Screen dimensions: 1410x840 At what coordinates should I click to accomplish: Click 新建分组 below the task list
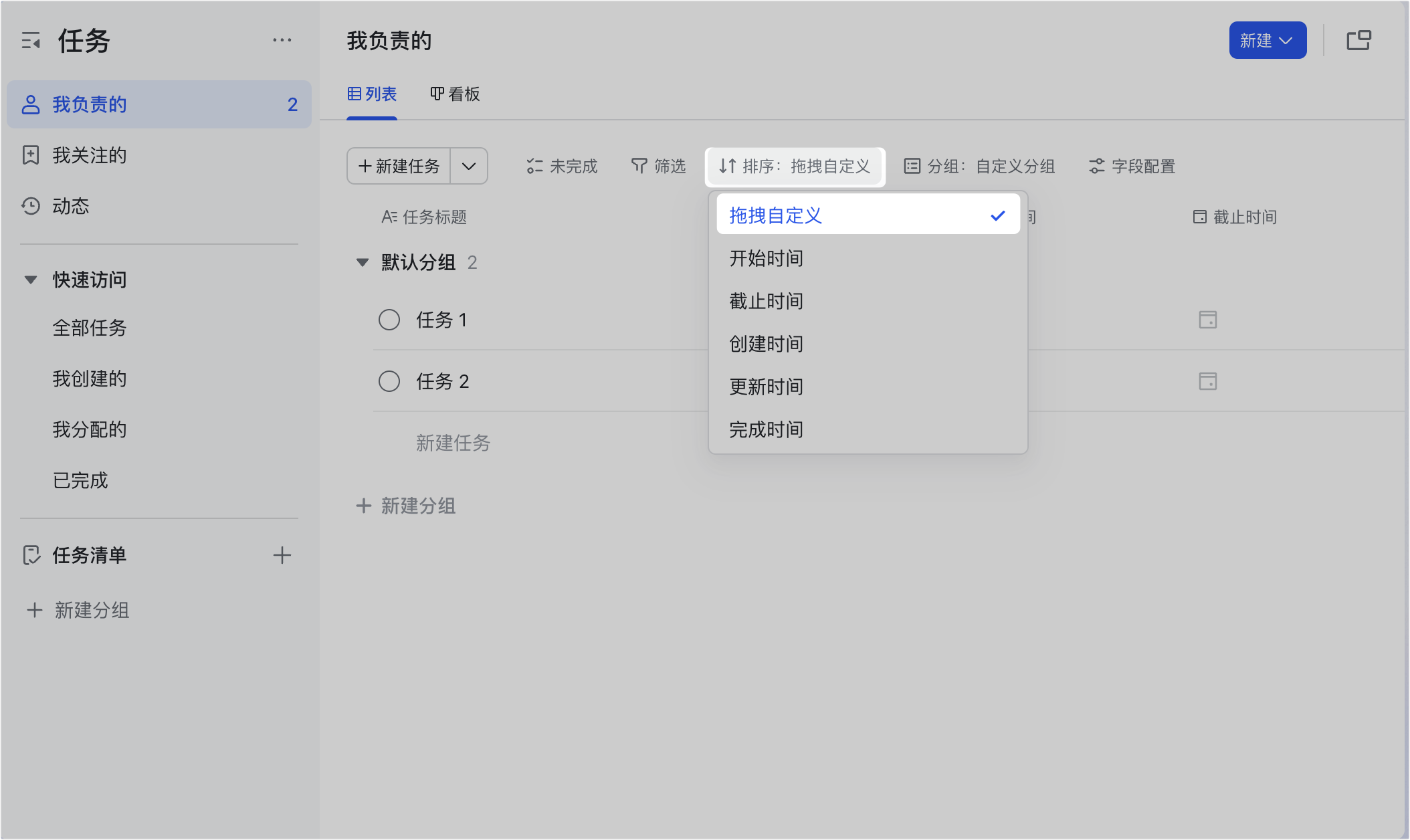coord(407,506)
